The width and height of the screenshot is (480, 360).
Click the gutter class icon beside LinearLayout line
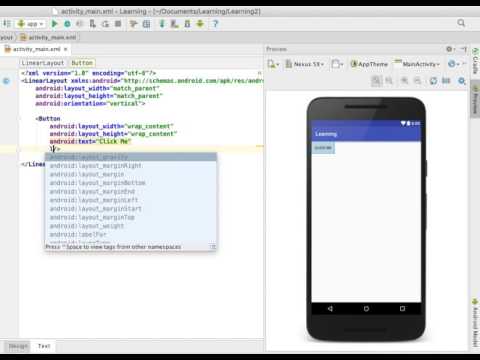6,81
